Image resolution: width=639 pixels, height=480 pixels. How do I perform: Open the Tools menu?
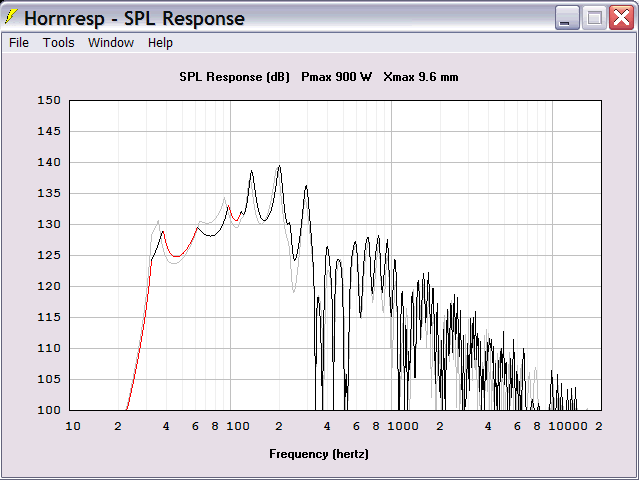point(59,43)
